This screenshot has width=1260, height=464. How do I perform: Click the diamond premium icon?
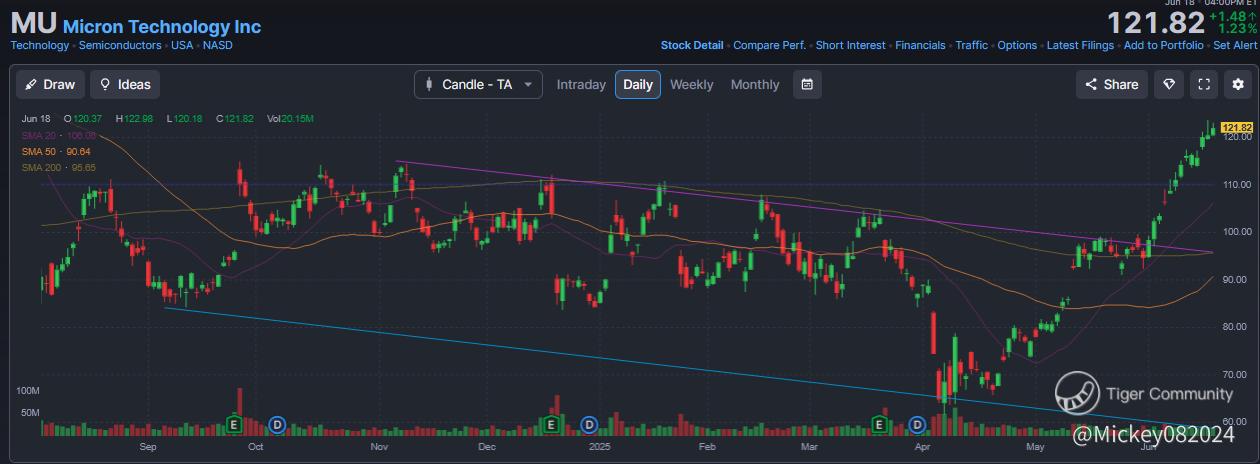pyautogui.click(x=1168, y=84)
